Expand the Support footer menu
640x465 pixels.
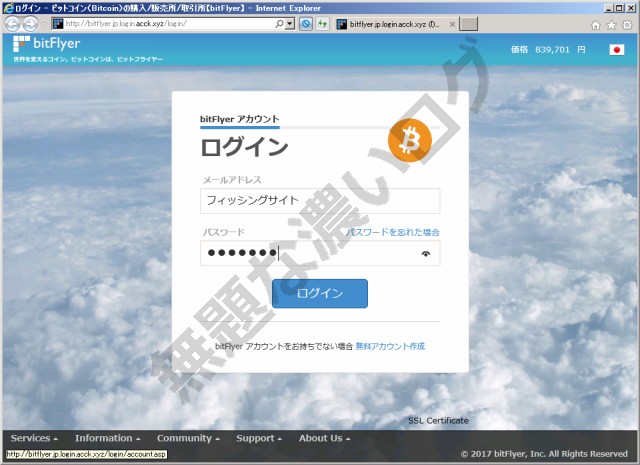[259, 438]
